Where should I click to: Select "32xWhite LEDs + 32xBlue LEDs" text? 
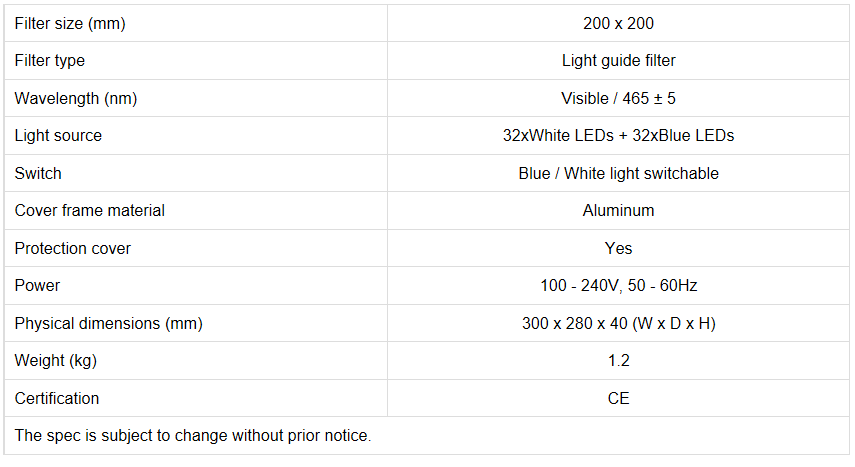[x=618, y=136]
